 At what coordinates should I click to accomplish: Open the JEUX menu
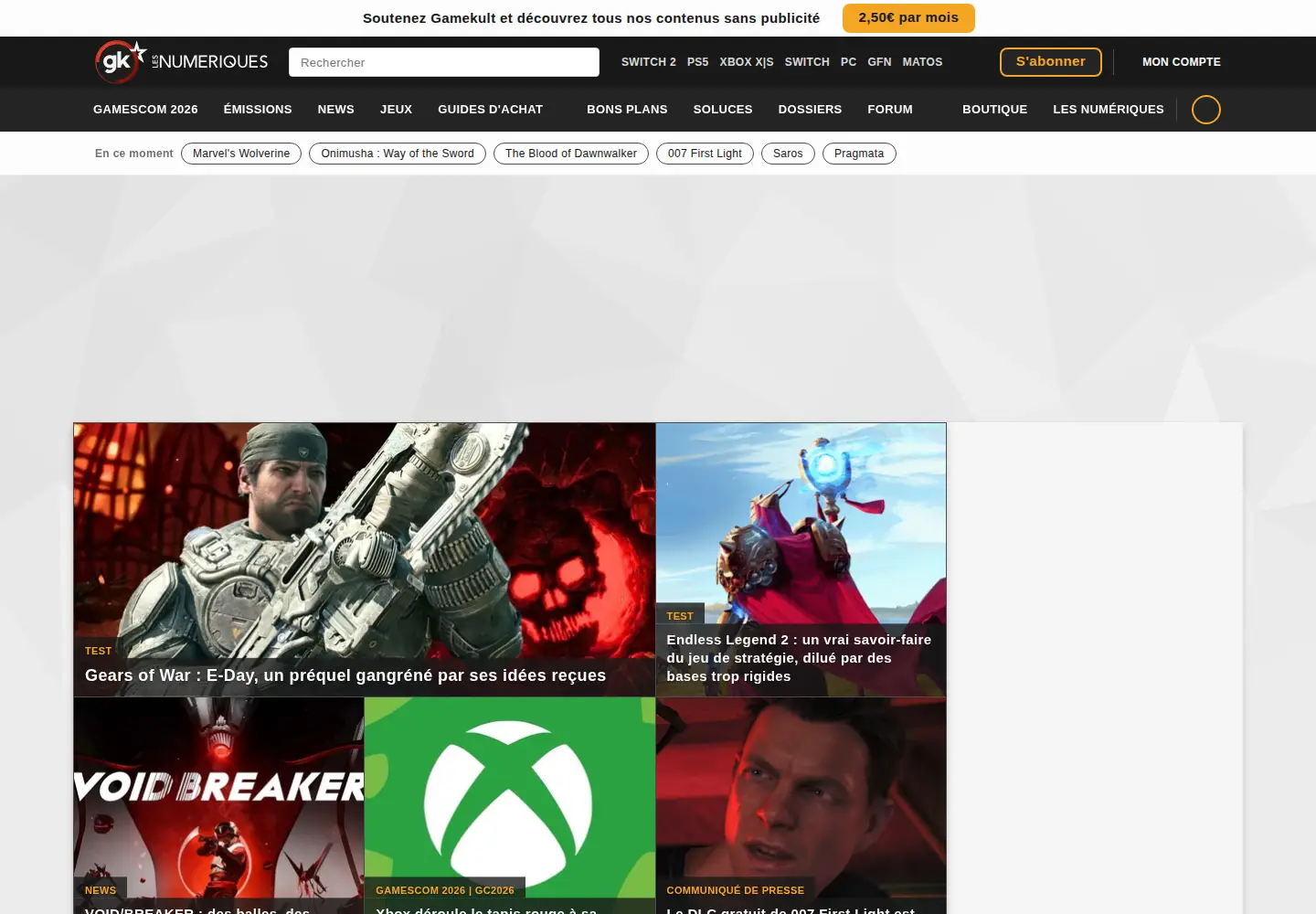(397, 110)
